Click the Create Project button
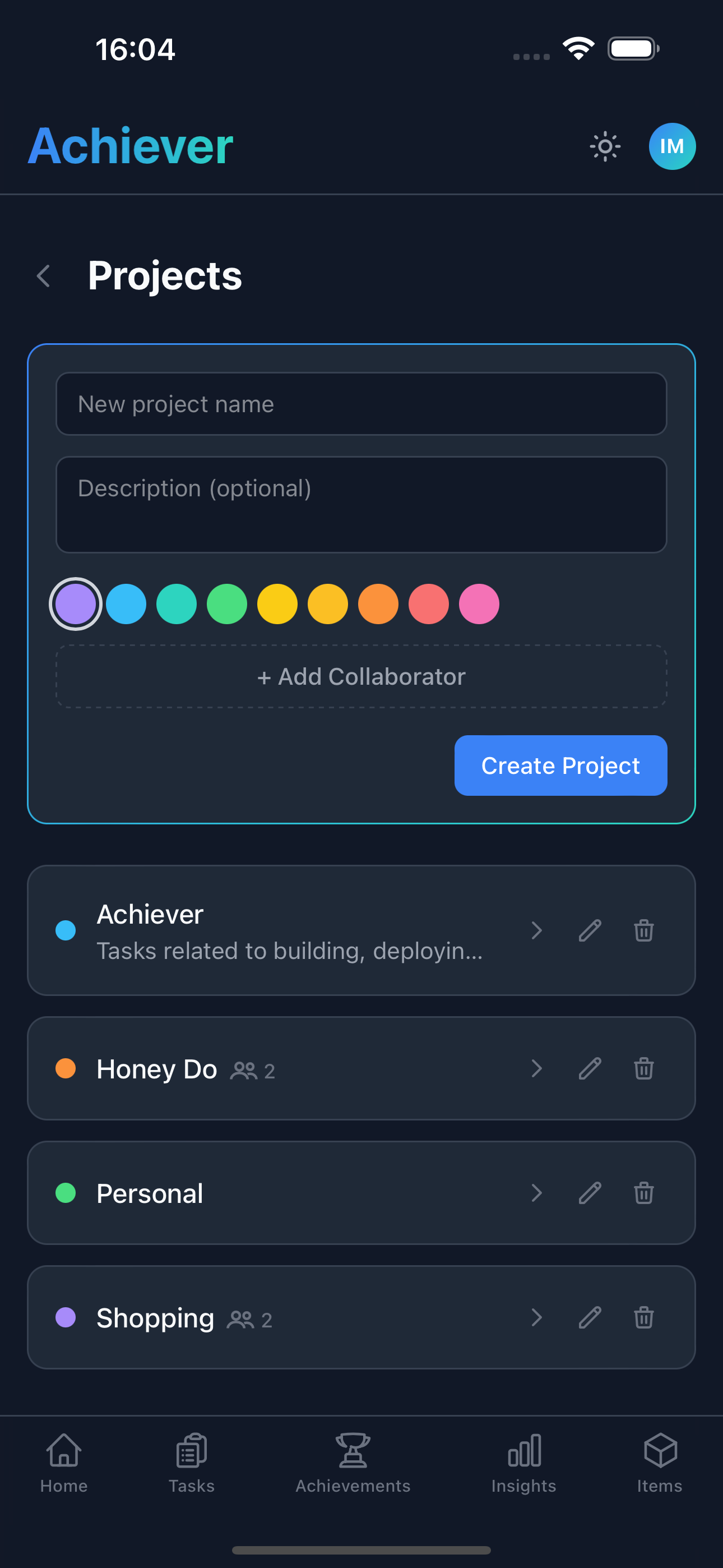This screenshot has height=1568, width=723. (560, 765)
